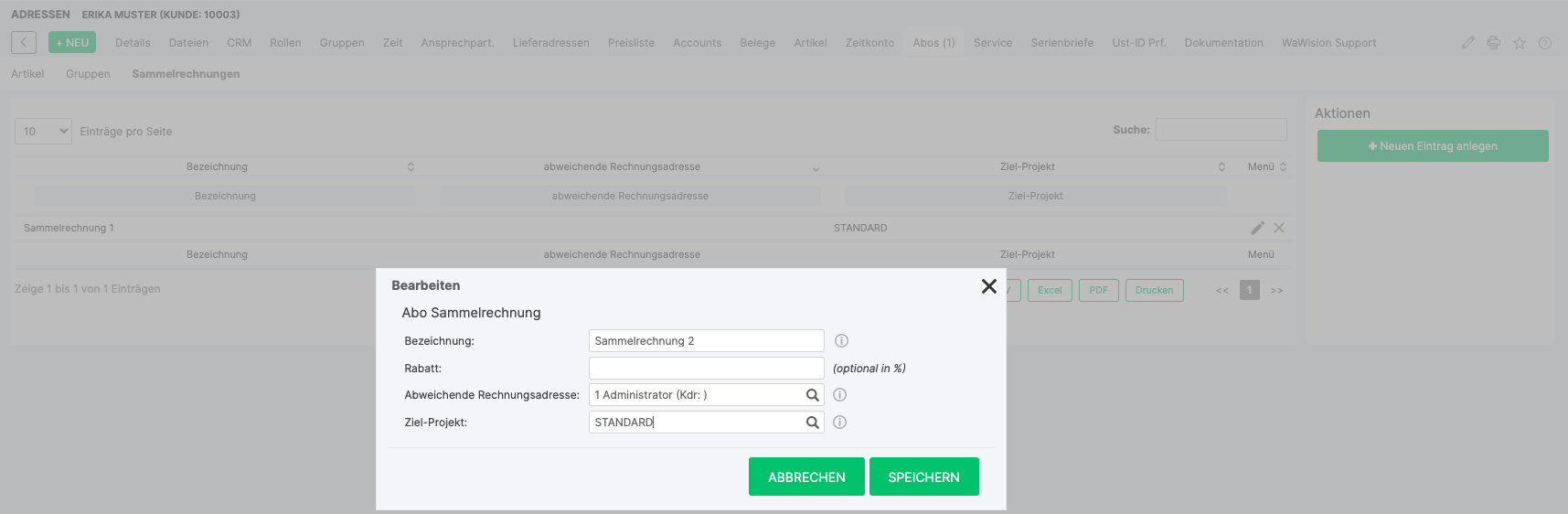Image resolution: width=1568 pixels, height=514 pixels.
Task: Click info icon next to Bezeichnung field
Action: pos(841,341)
